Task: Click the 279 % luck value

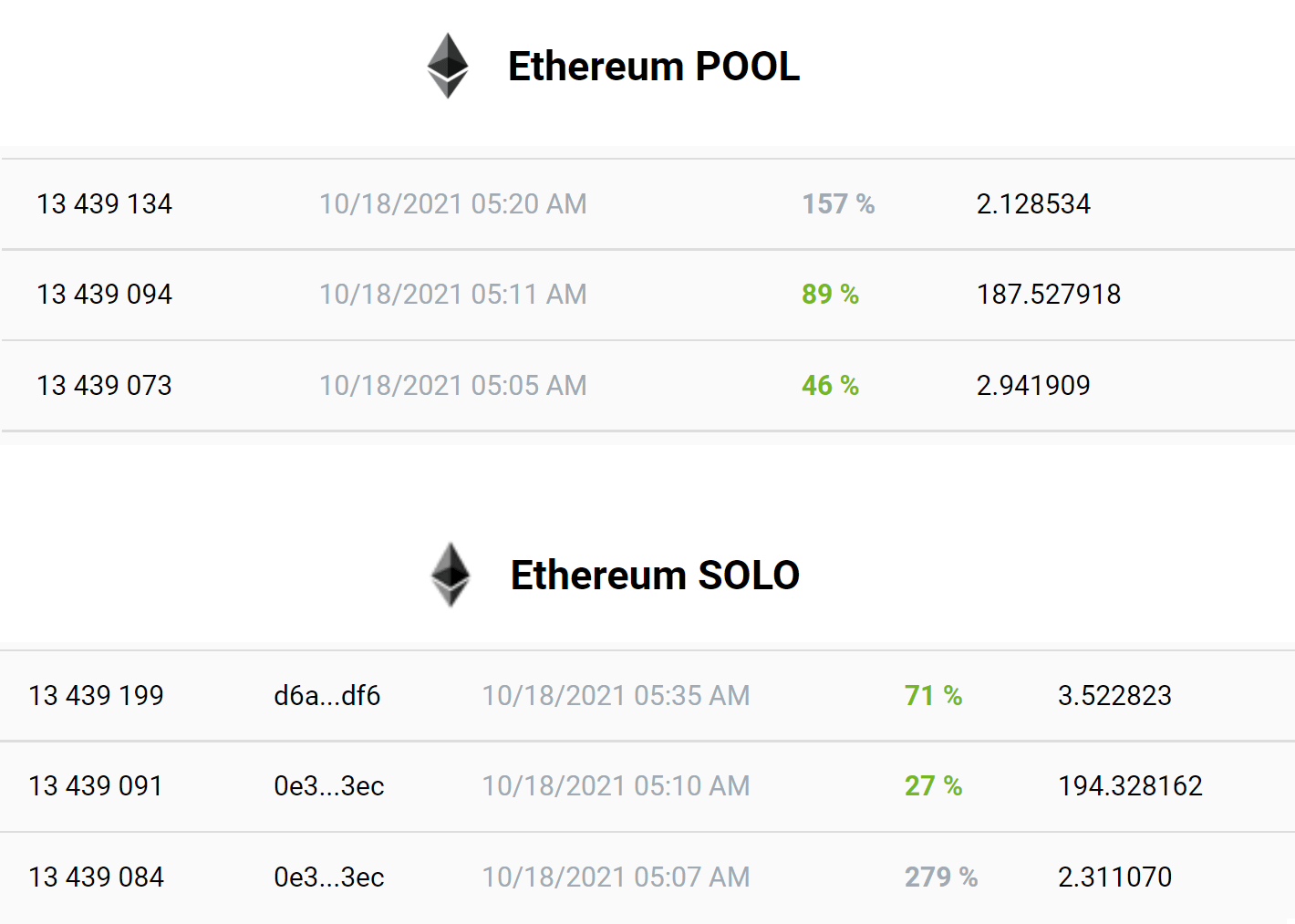Action: click(940, 877)
